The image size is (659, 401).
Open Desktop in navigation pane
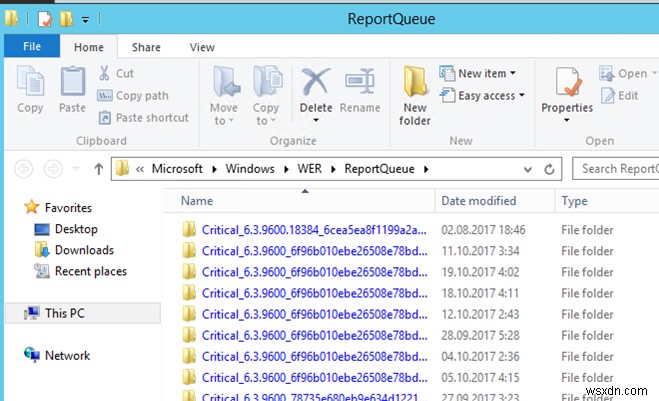pyautogui.click(x=66, y=229)
